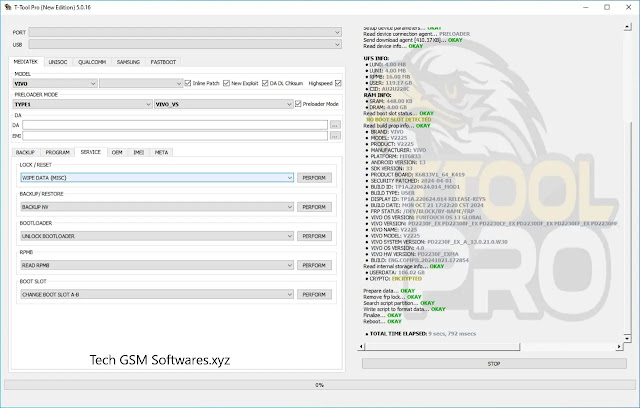640x408 pixels.
Task: Click the DA file path input field
Action: [175, 125]
